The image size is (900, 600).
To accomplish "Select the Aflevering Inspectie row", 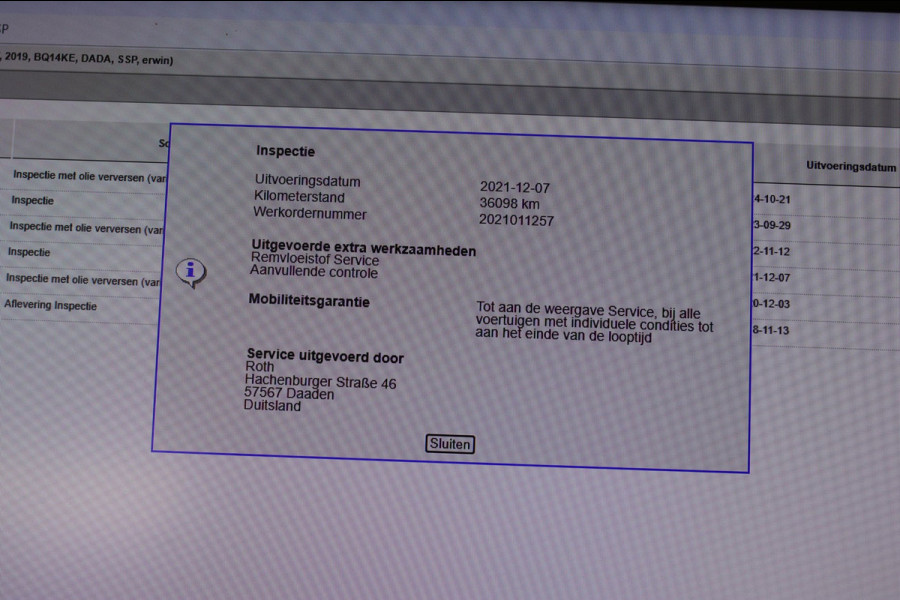I will tap(51, 305).
